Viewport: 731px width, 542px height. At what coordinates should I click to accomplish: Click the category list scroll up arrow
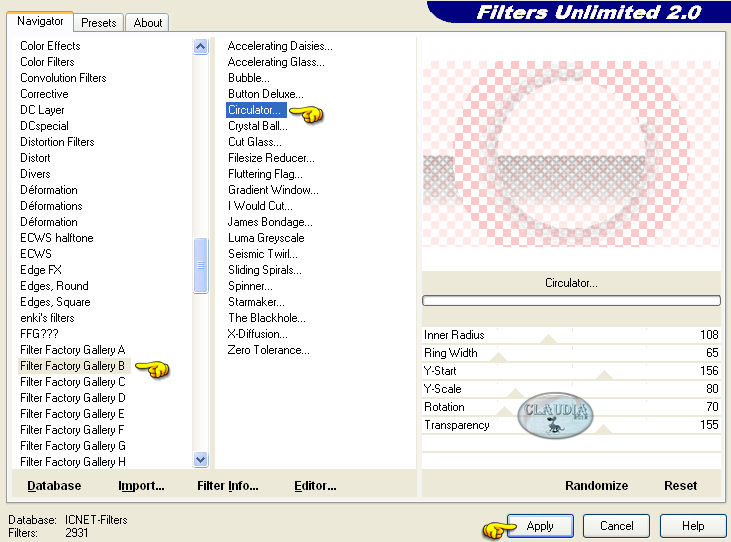click(200, 46)
